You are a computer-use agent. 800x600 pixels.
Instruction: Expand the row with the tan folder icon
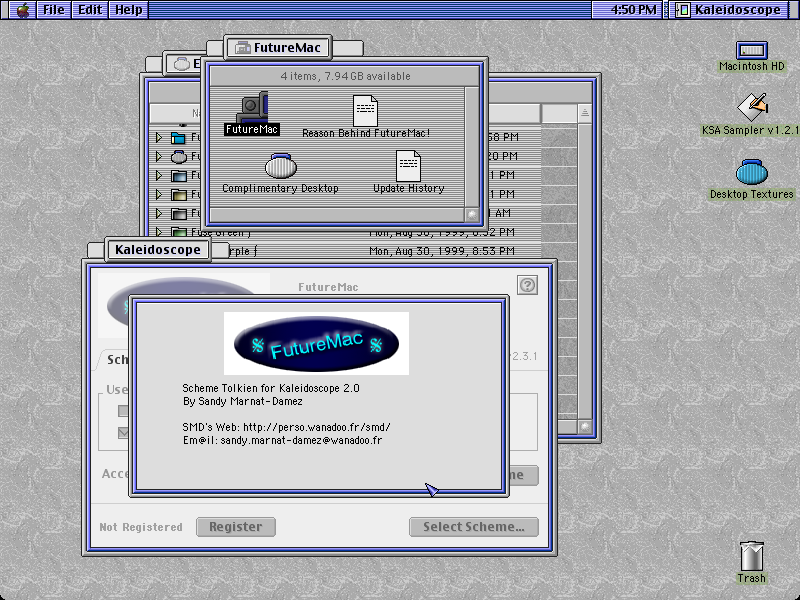159,194
